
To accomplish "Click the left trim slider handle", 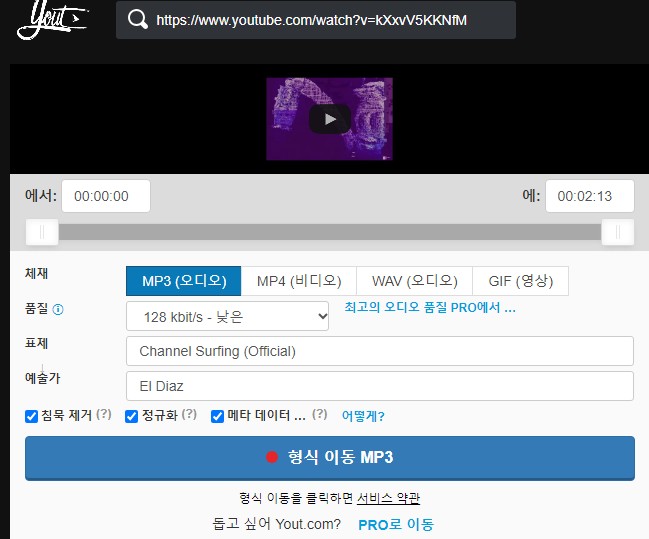I will pyautogui.click(x=42, y=232).
